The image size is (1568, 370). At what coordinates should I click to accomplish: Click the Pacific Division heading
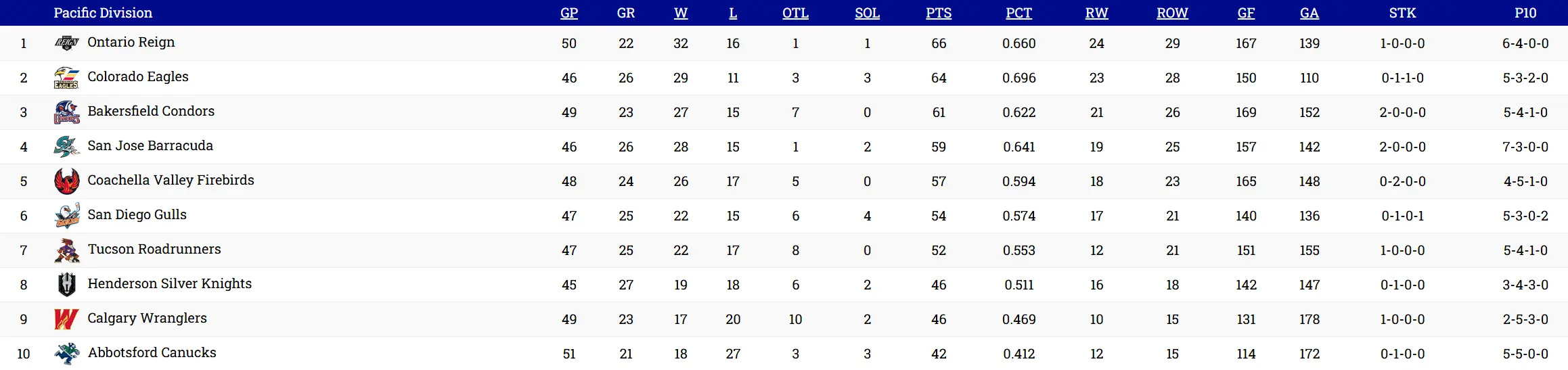coord(103,13)
